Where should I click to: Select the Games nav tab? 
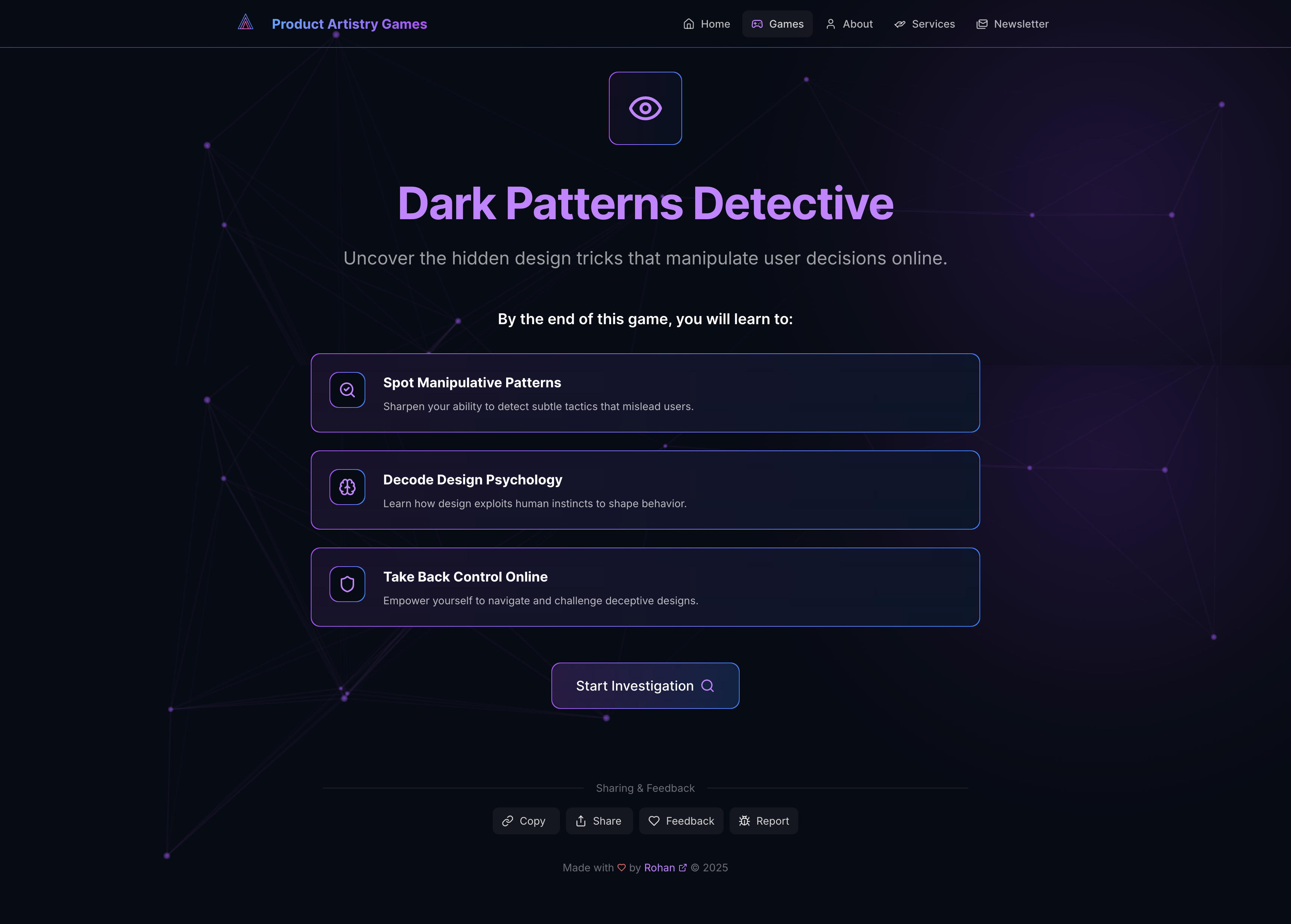point(777,24)
